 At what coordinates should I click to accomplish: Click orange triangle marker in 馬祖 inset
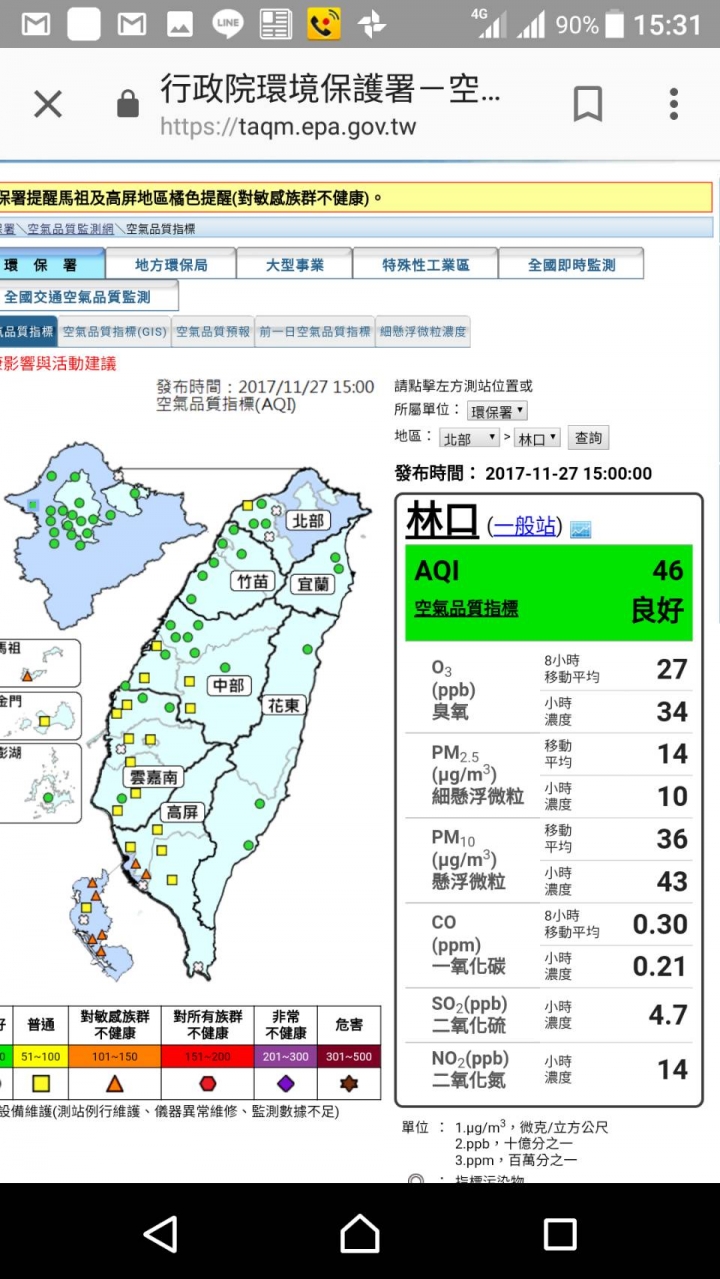[x=27, y=677]
